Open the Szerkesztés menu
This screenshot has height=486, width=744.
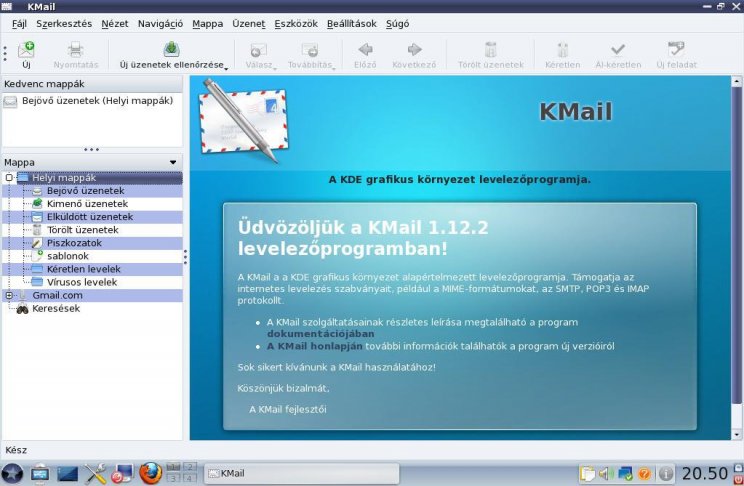point(64,24)
